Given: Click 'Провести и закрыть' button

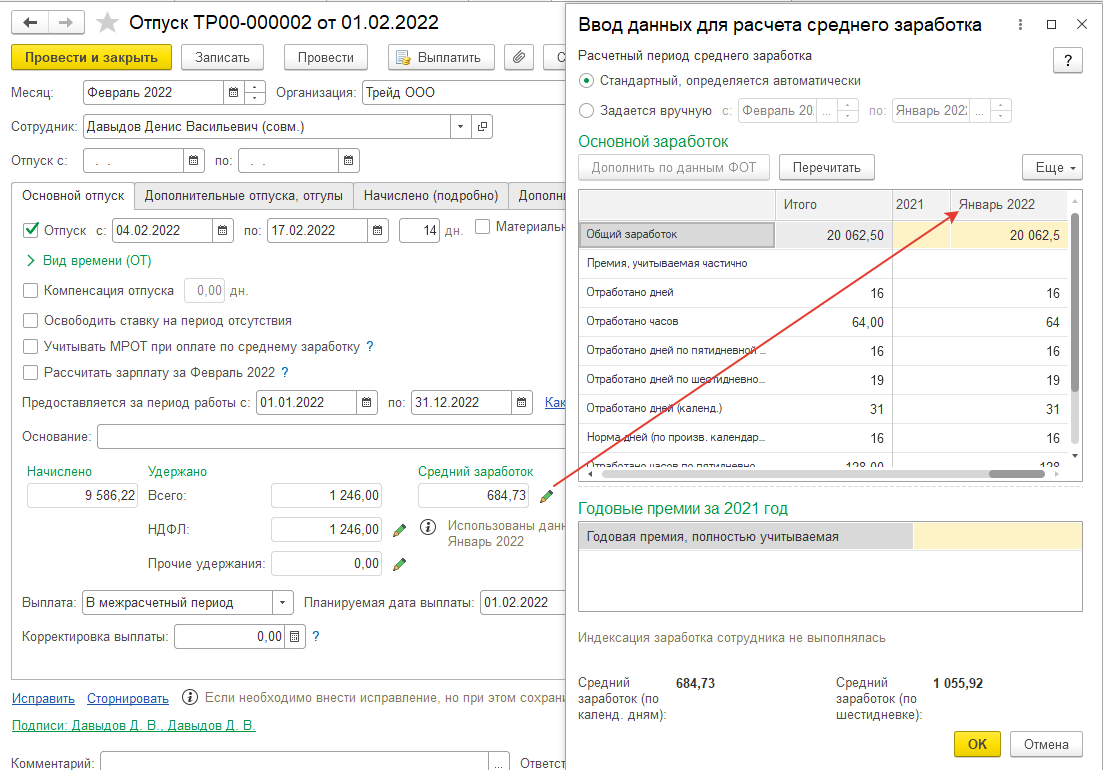Looking at the screenshot, I should point(91,58).
